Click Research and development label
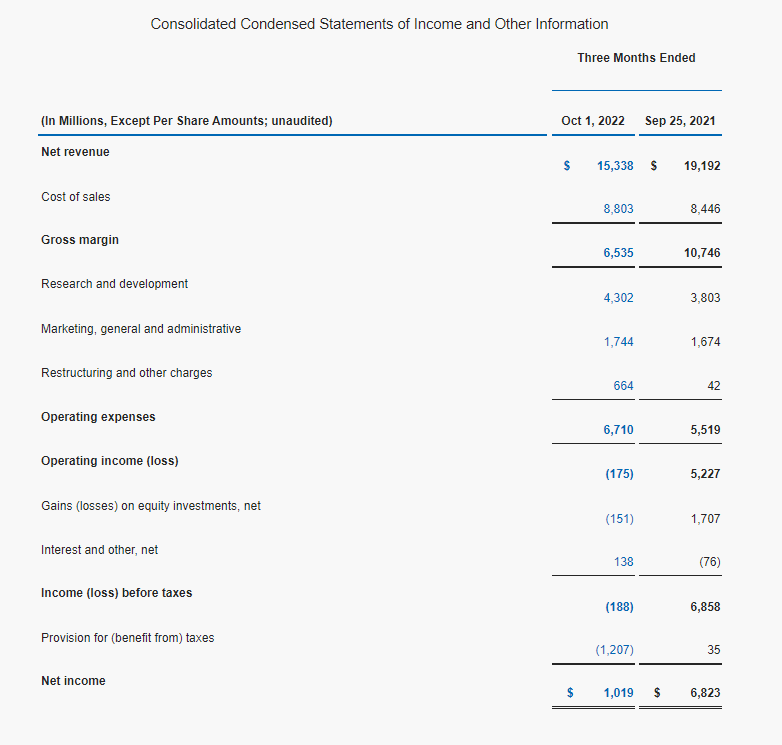782x745 pixels. click(x=114, y=284)
